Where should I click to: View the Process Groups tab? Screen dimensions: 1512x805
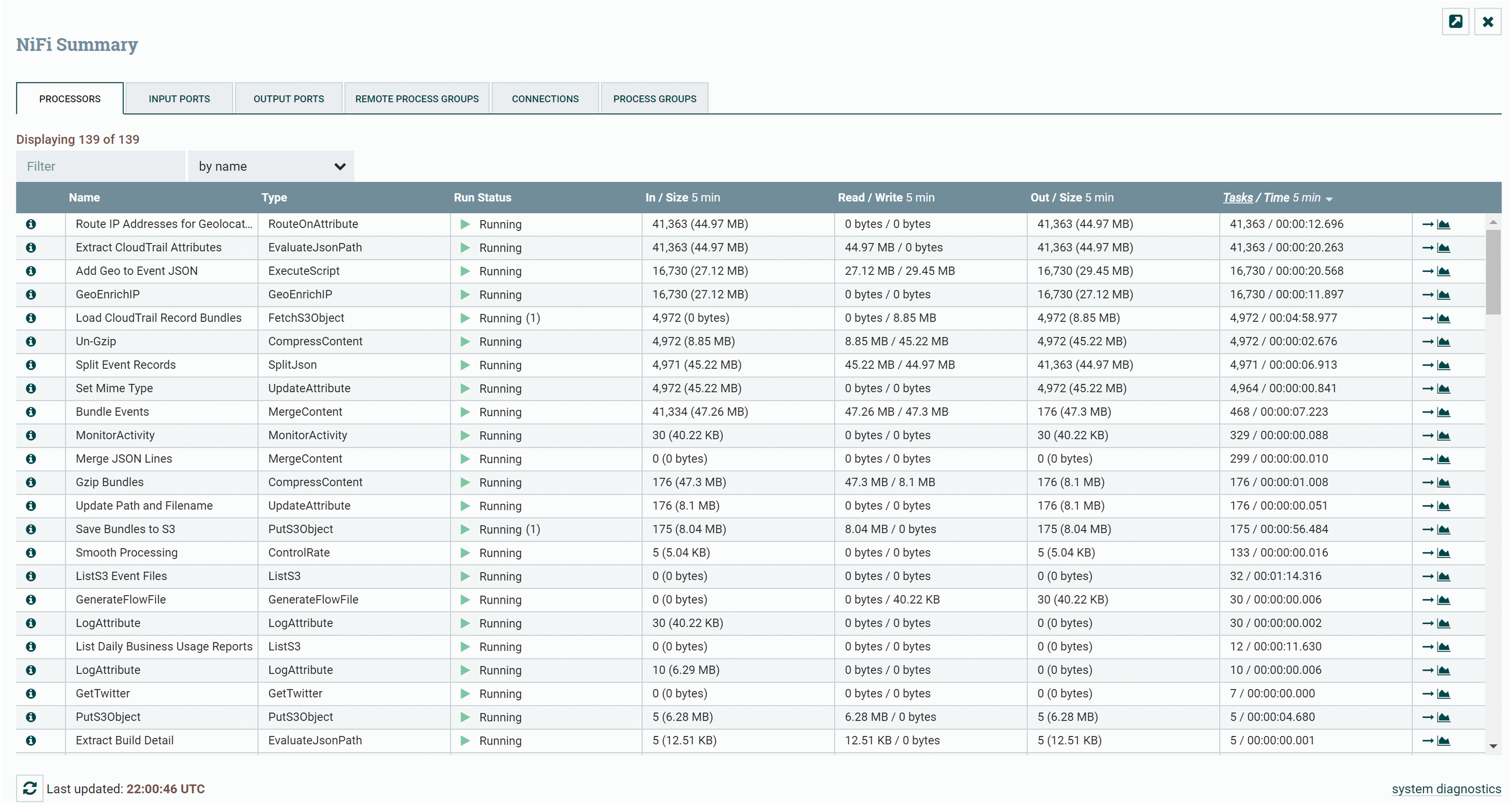pos(655,99)
